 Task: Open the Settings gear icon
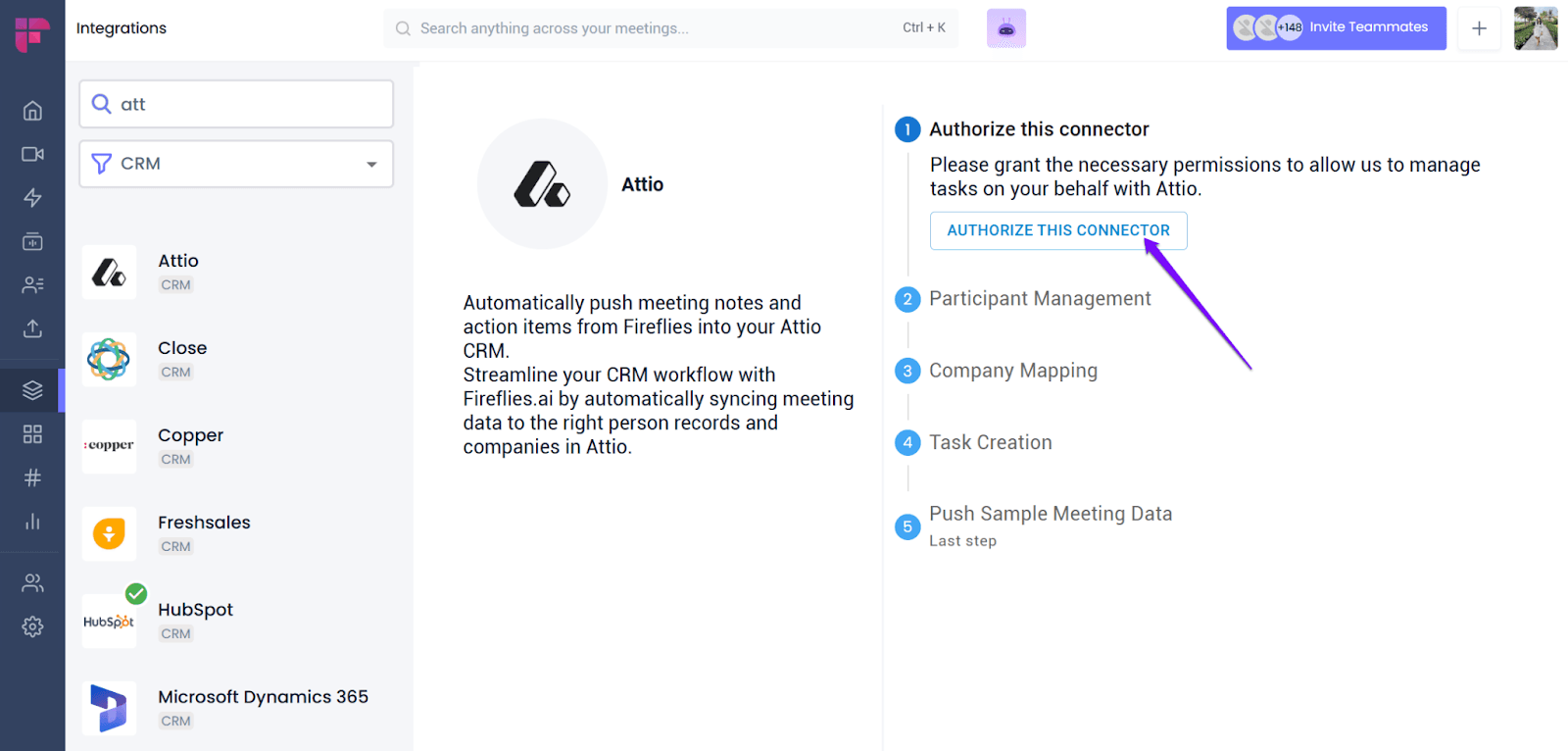(32, 626)
